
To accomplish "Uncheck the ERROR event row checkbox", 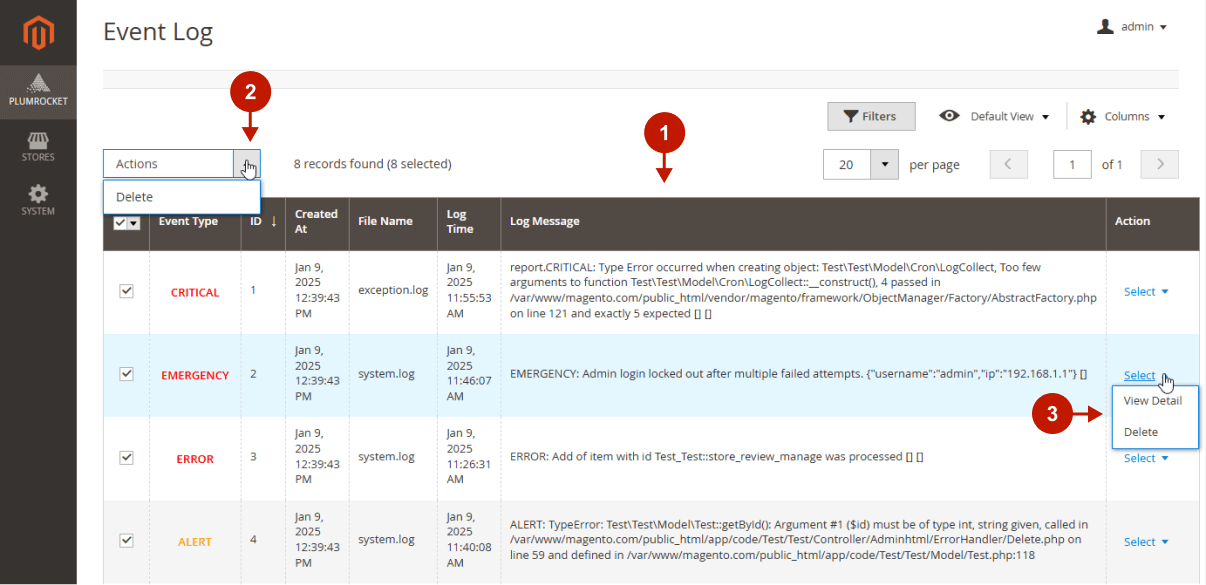I will 127,457.
